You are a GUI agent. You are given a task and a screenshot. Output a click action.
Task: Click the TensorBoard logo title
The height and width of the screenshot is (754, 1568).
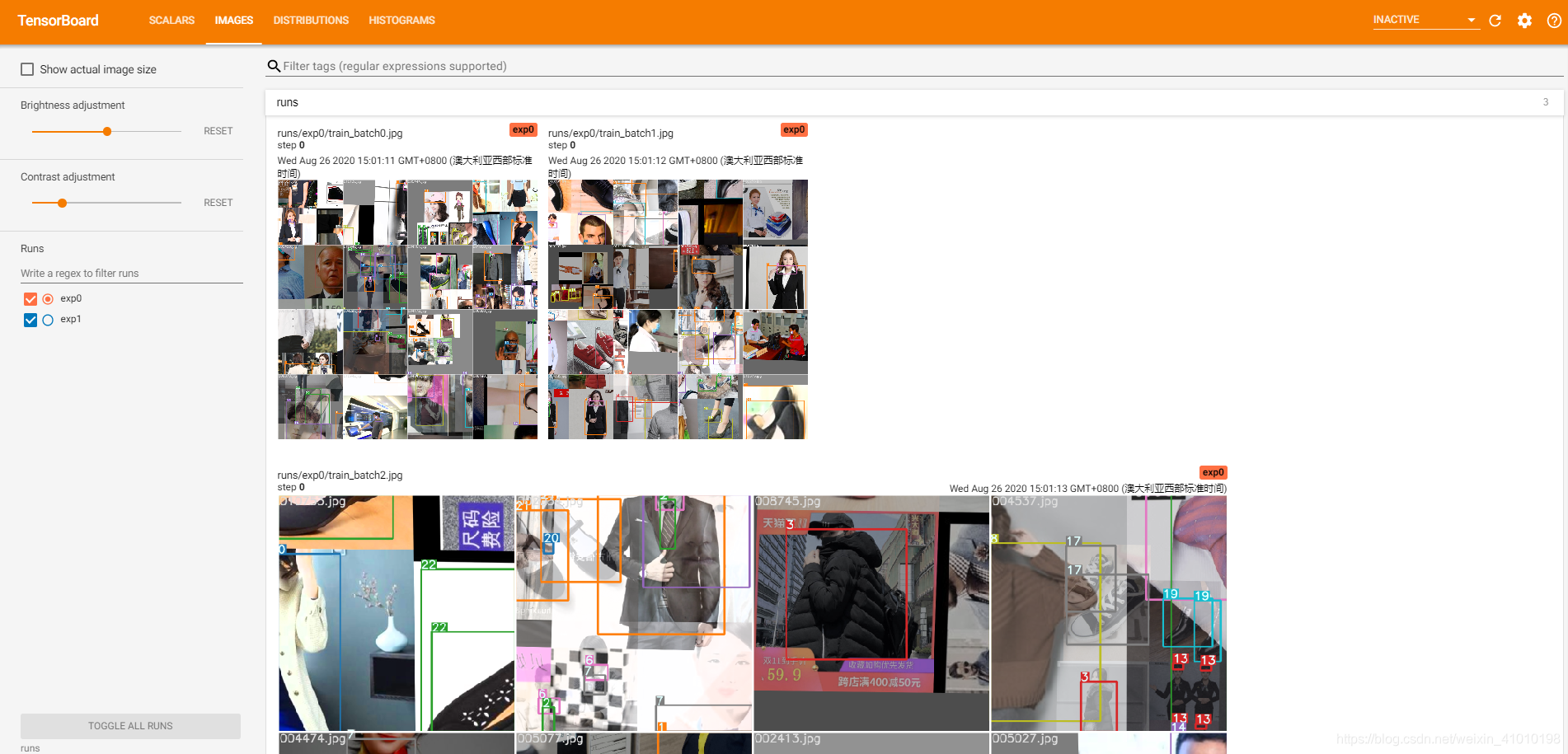click(58, 21)
